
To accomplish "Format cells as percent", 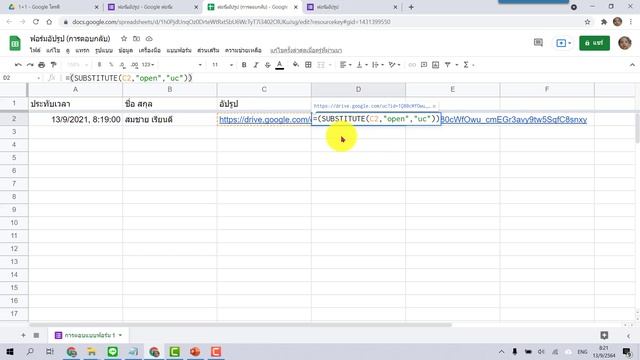I will [111, 65].
